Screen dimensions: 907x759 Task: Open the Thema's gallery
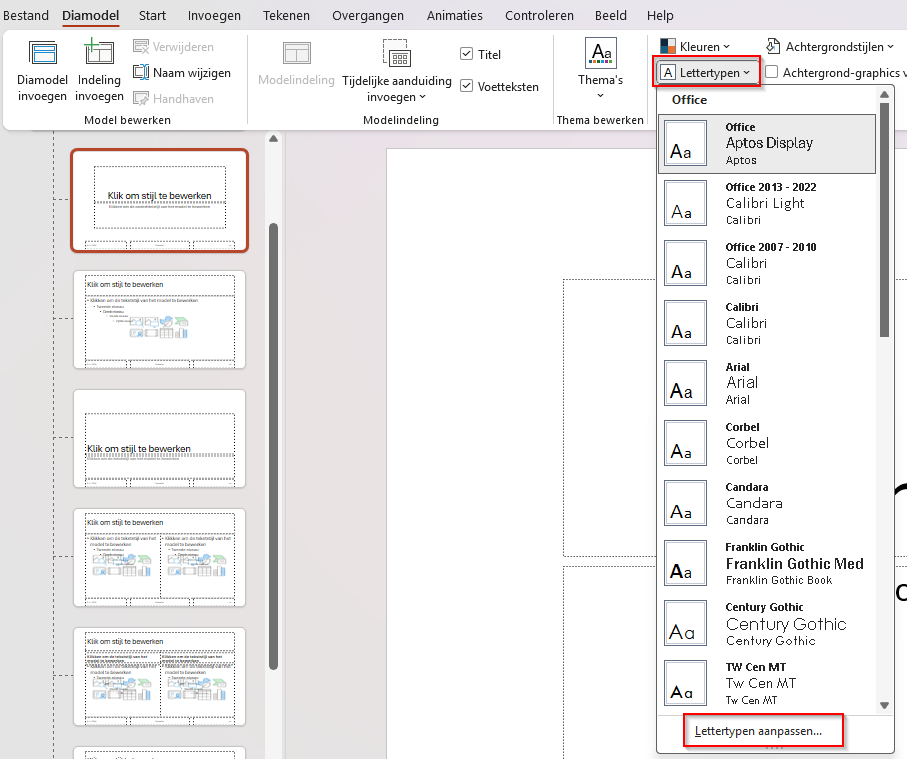[x=600, y=68]
